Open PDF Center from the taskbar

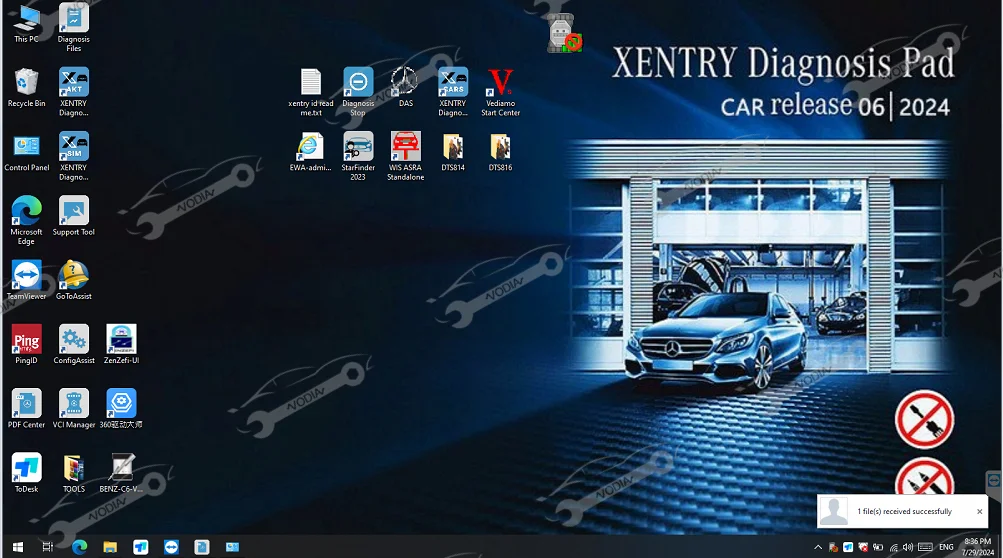coord(202,547)
